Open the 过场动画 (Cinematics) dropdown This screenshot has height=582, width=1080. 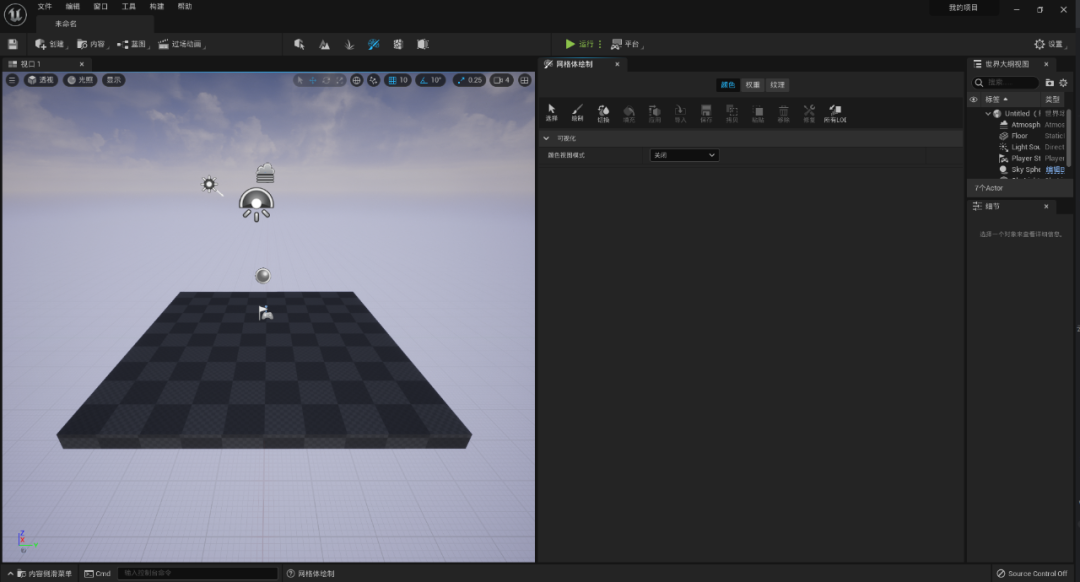coord(182,44)
